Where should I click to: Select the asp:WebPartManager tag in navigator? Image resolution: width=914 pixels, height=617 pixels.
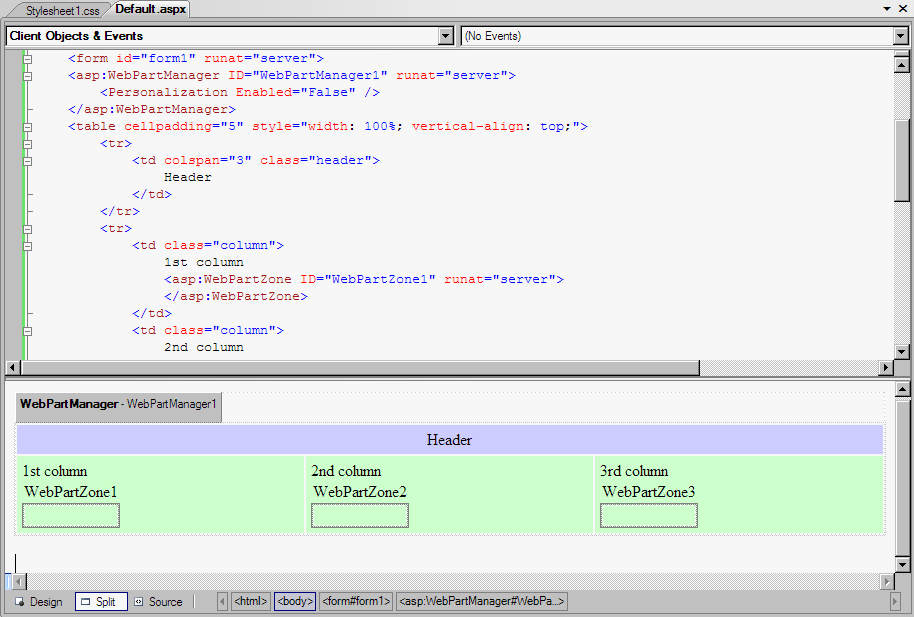point(481,601)
